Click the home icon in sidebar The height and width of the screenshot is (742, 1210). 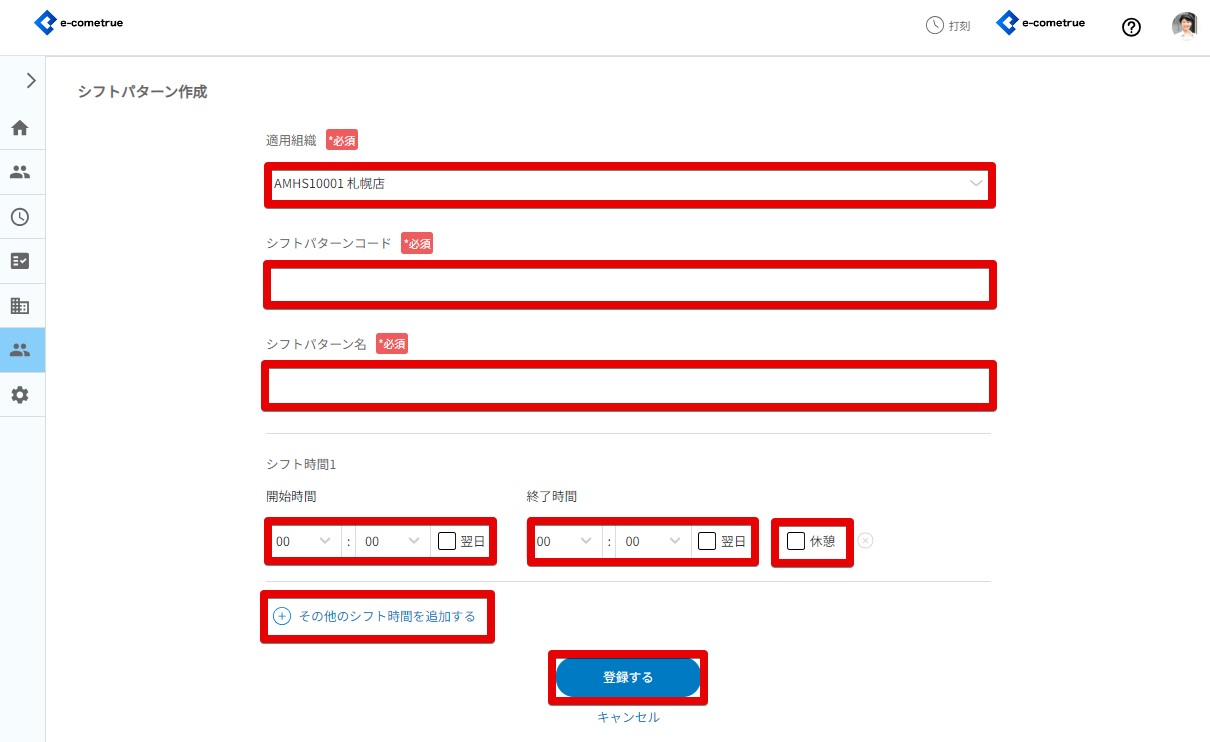click(20, 128)
